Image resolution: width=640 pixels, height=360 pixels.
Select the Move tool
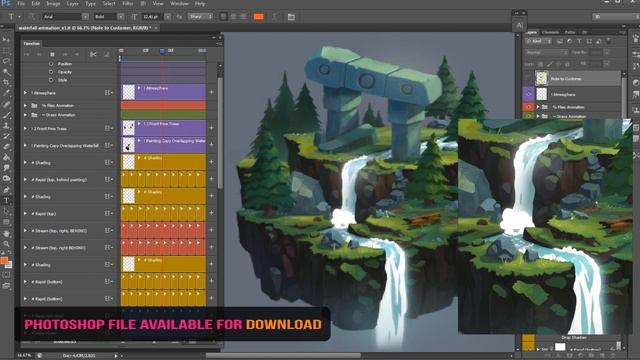click(6, 40)
